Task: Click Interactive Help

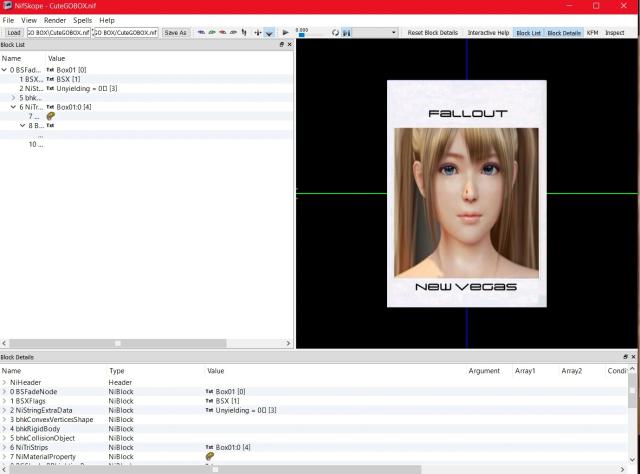Action: tap(488, 33)
